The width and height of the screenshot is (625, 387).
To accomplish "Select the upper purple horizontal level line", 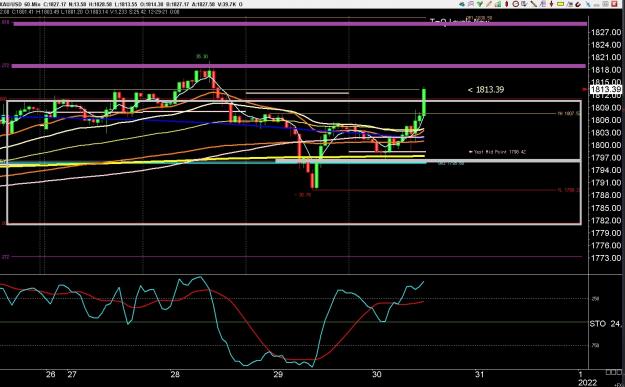I will tap(300, 24).
